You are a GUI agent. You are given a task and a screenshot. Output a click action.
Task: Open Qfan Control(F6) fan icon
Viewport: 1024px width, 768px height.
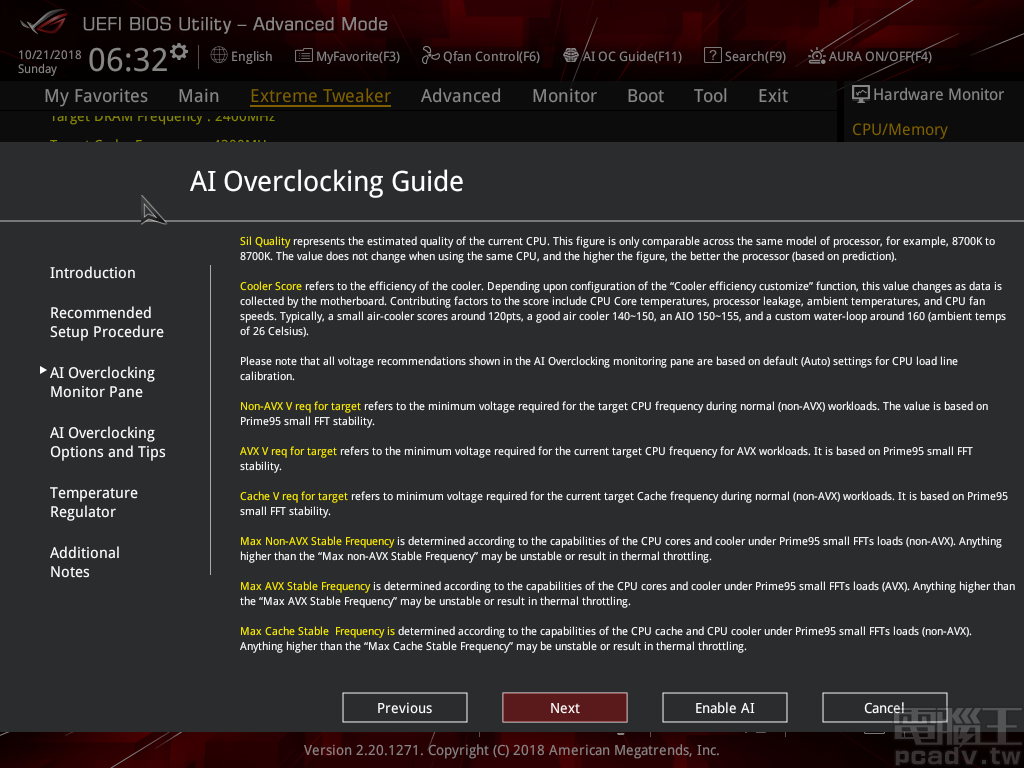[430, 56]
